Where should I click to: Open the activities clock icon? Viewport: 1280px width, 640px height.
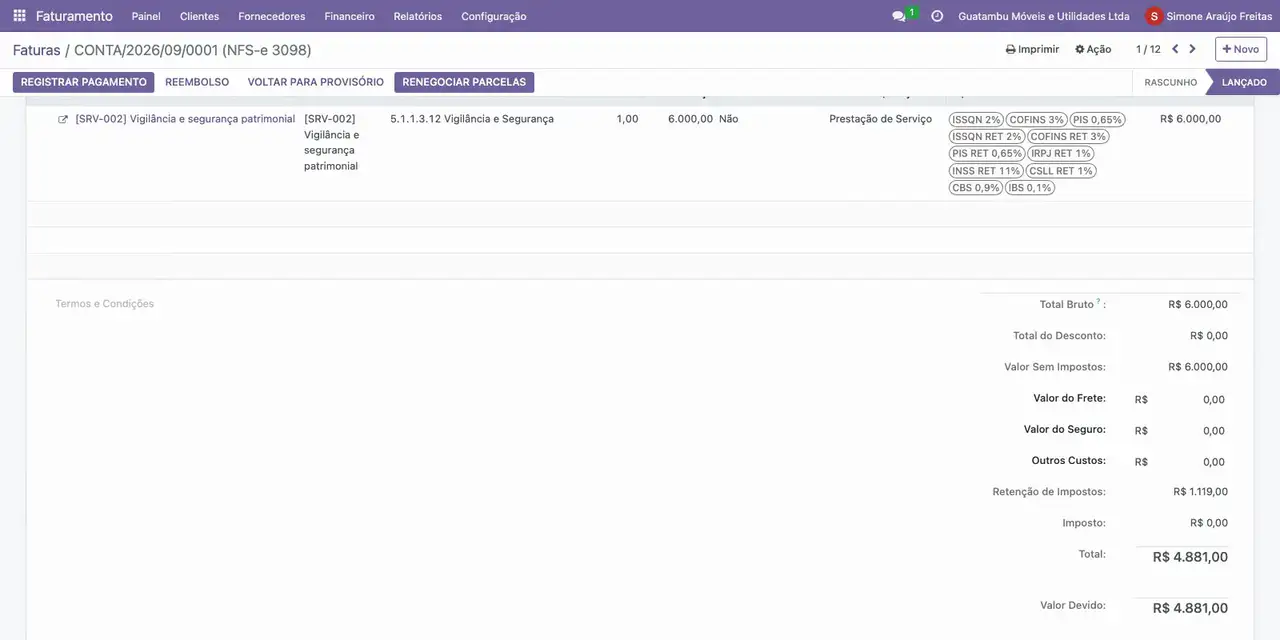[937, 16]
